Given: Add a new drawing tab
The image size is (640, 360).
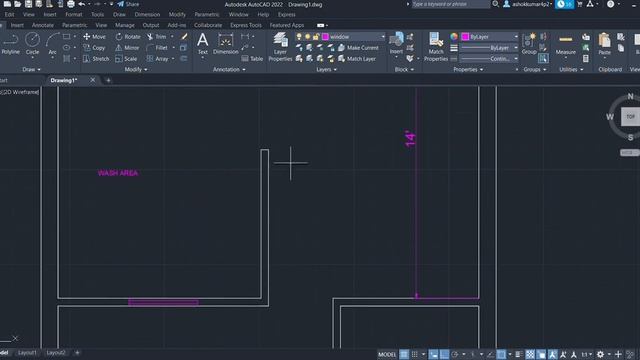Looking at the screenshot, I should coord(108,80).
